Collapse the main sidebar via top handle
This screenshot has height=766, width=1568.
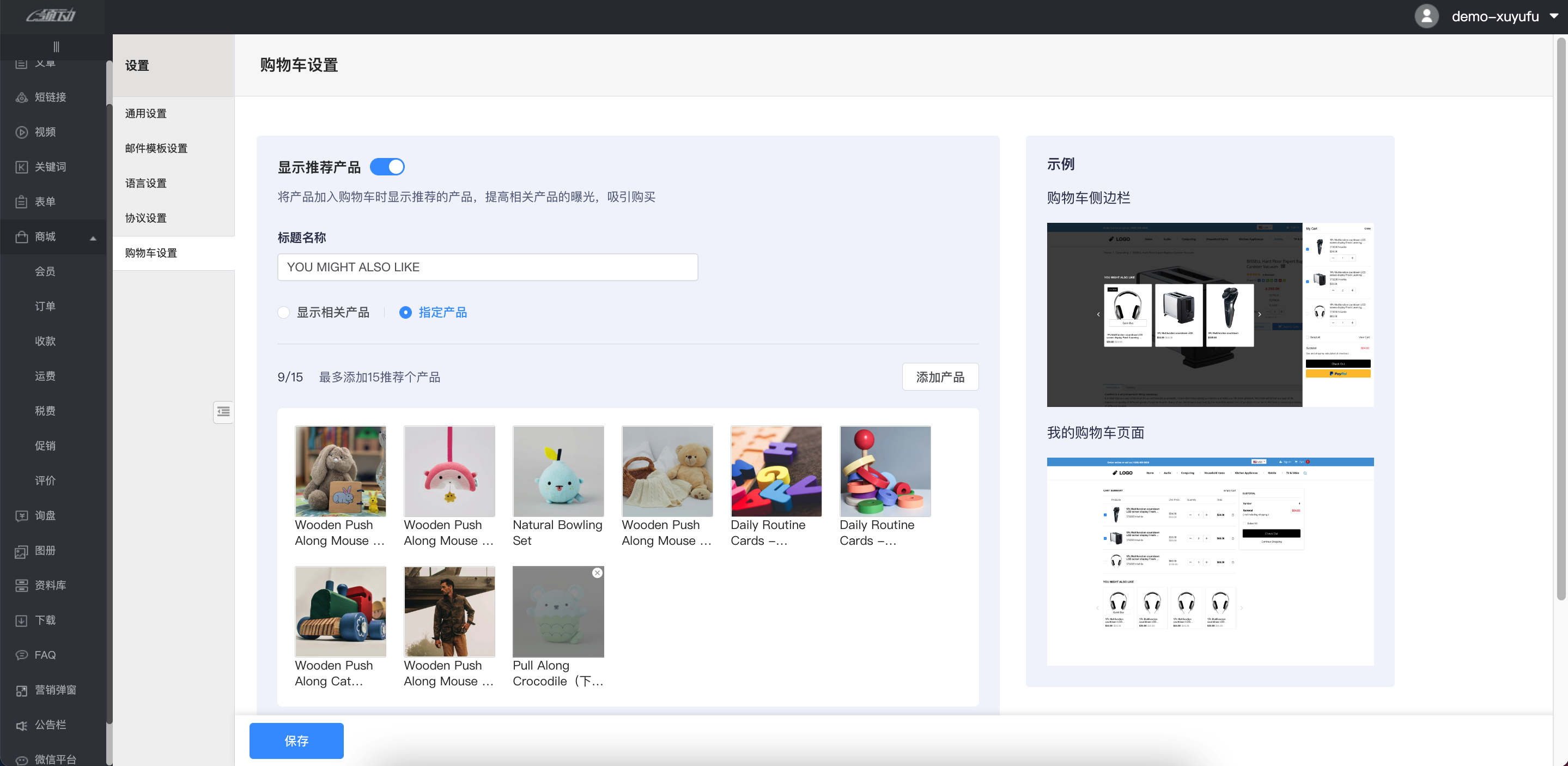(56, 47)
